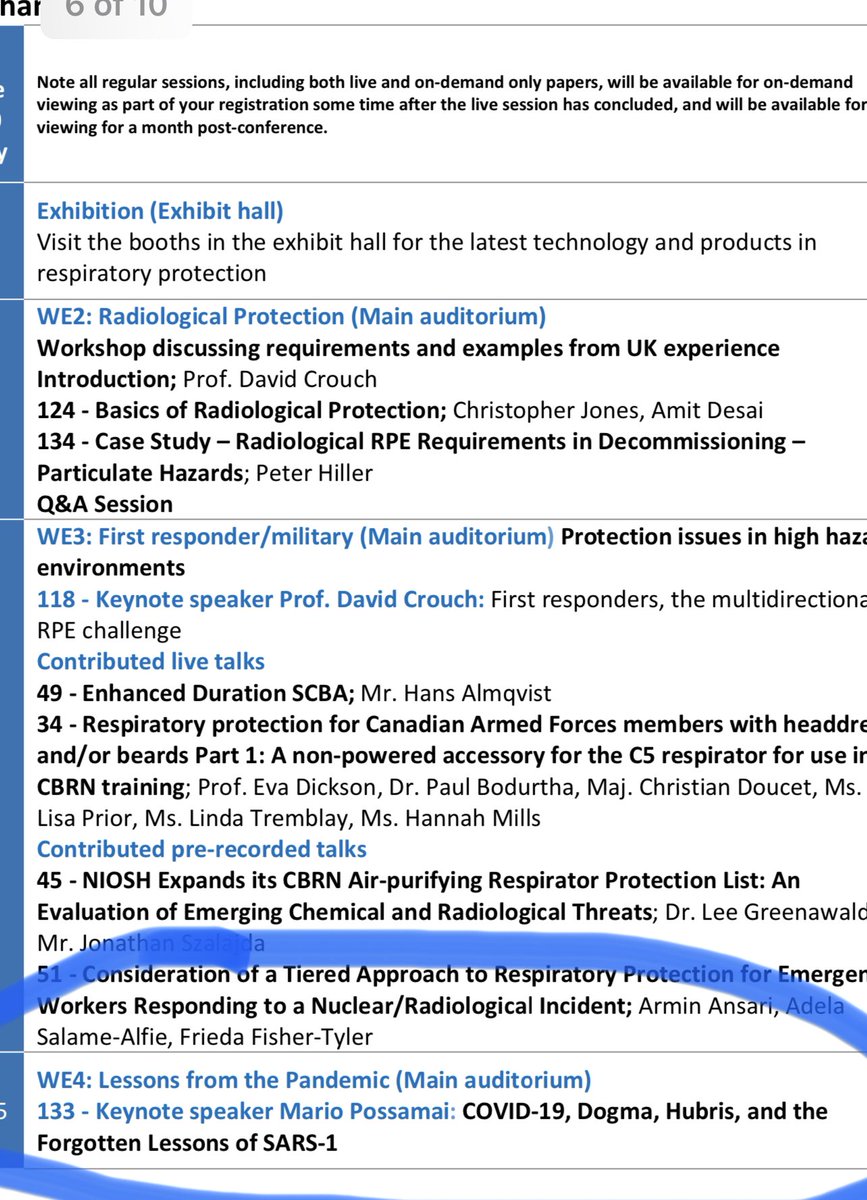Click 'Workshop discussing requirements and examples' line
867x1200 pixels.
point(408,348)
